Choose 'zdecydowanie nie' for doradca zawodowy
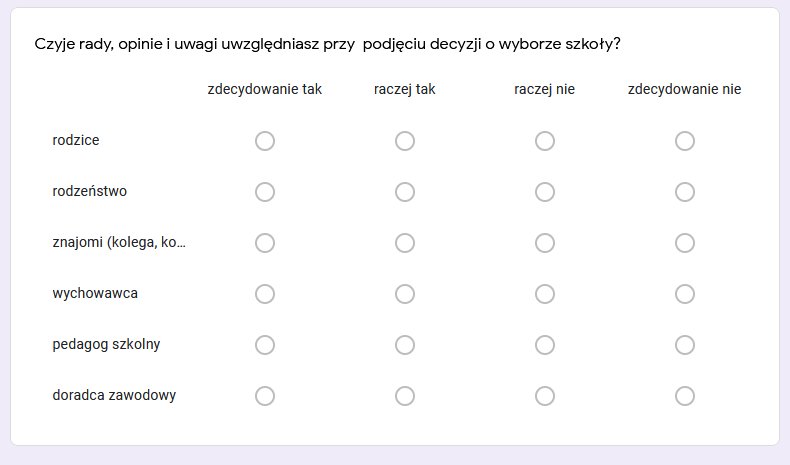Image resolution: width=790 pixels, height=465 pixels. (685, 396)
